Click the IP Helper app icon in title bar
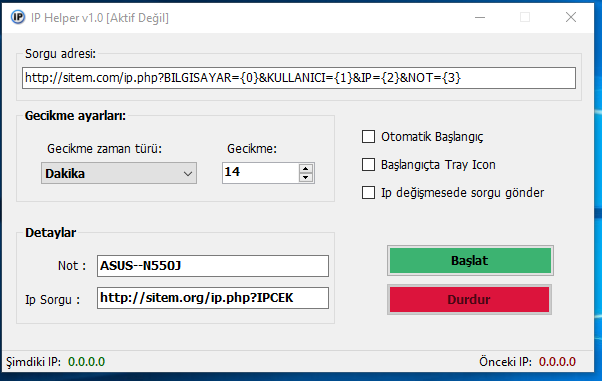Screen dimensions: 602x381 click(x=18, y=17)
